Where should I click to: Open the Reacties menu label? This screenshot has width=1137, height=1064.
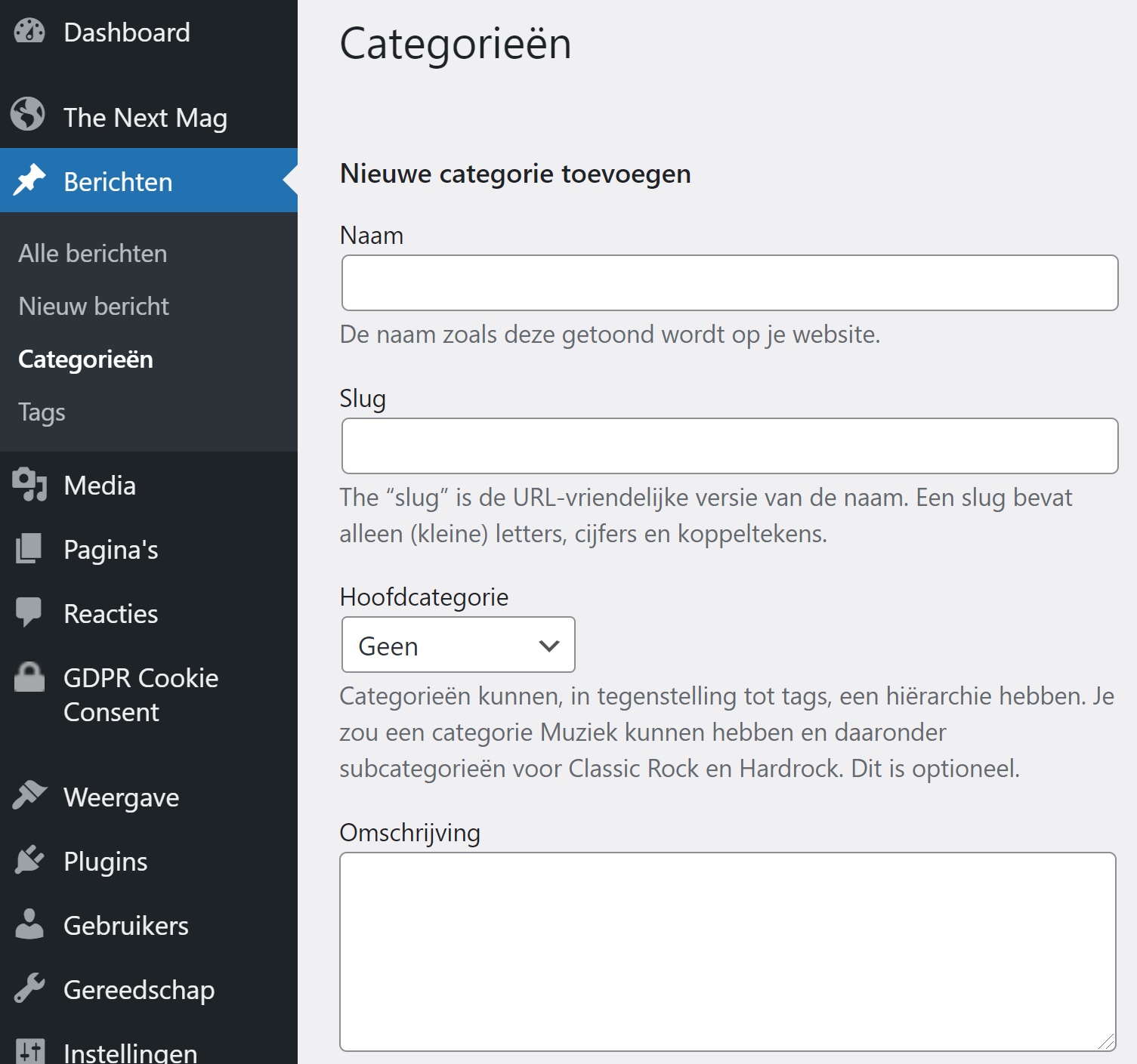[x=111, y=614]
